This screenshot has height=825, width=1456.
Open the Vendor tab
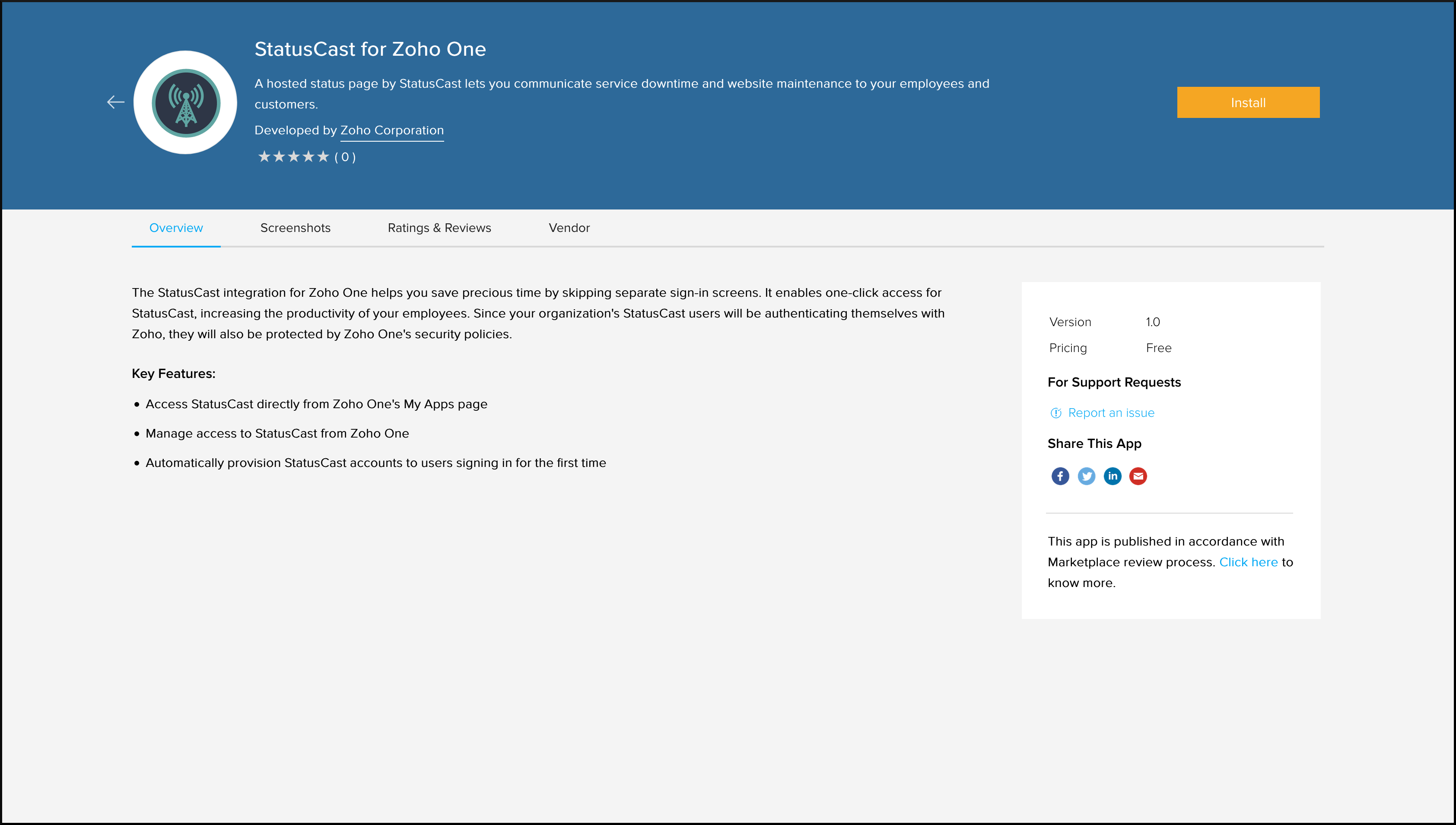coord(568,228)
